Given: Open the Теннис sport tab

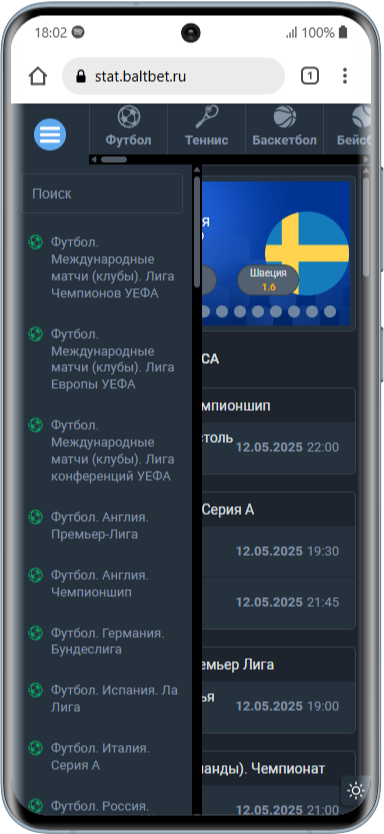Looking at the screenshot, I should click(206, 127).
